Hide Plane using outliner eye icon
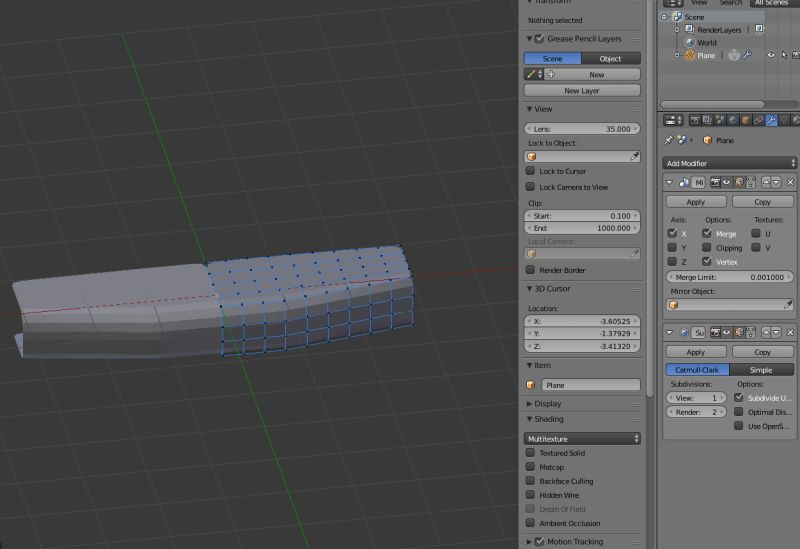 coord(771,55)
